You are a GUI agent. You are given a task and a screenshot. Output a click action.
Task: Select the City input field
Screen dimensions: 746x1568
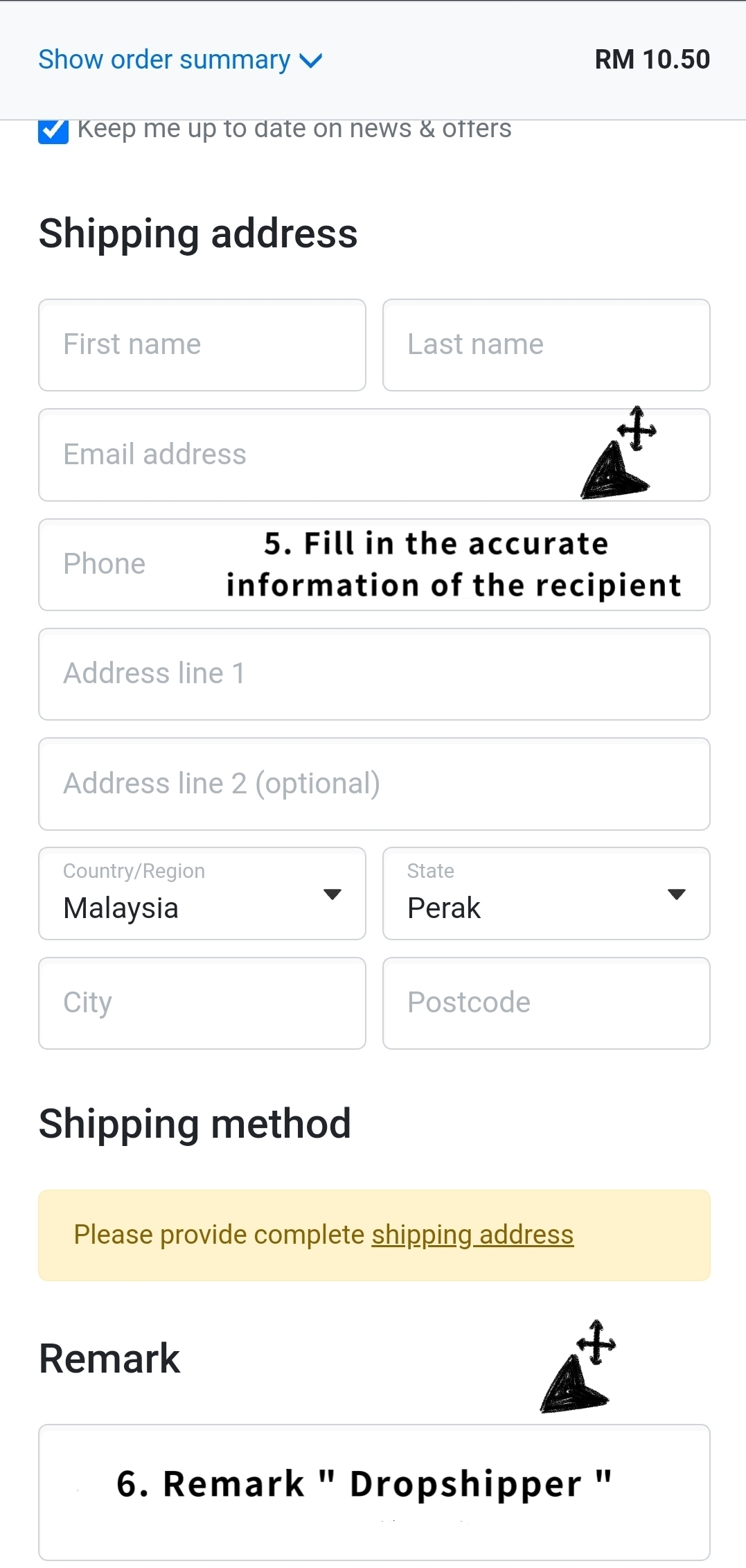(x=202, y=1003)
